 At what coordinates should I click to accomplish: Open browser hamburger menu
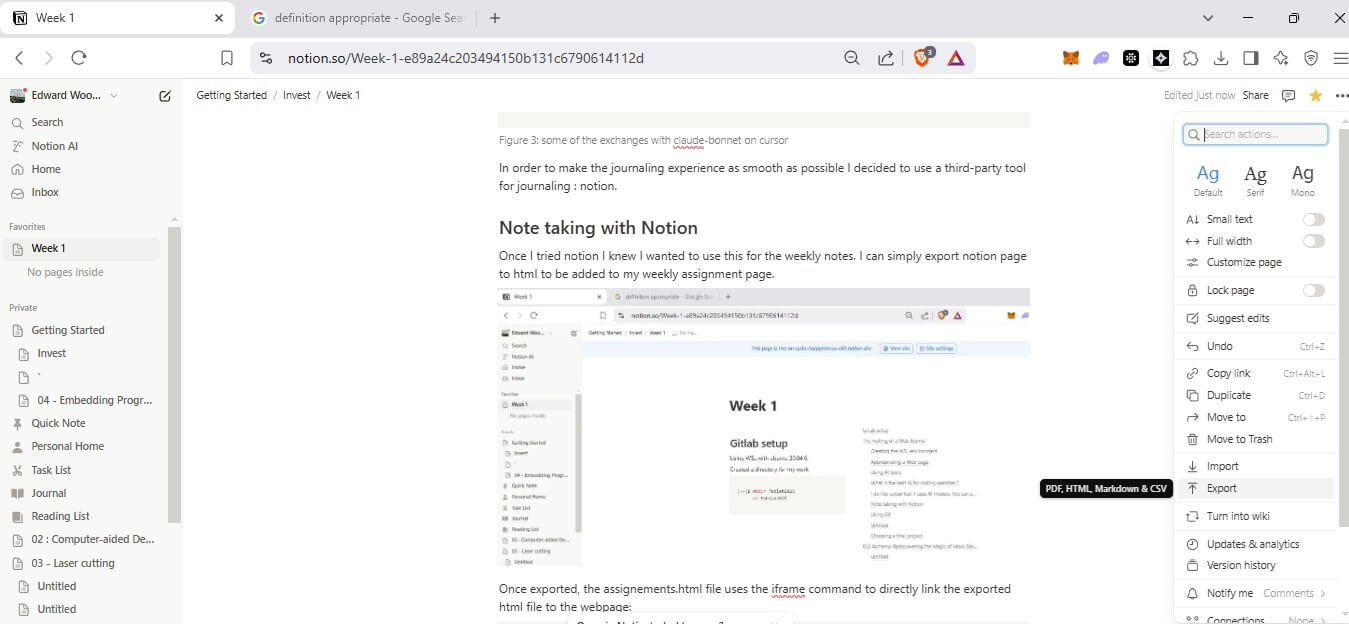pyautogui.click(x=1341, y=58)
